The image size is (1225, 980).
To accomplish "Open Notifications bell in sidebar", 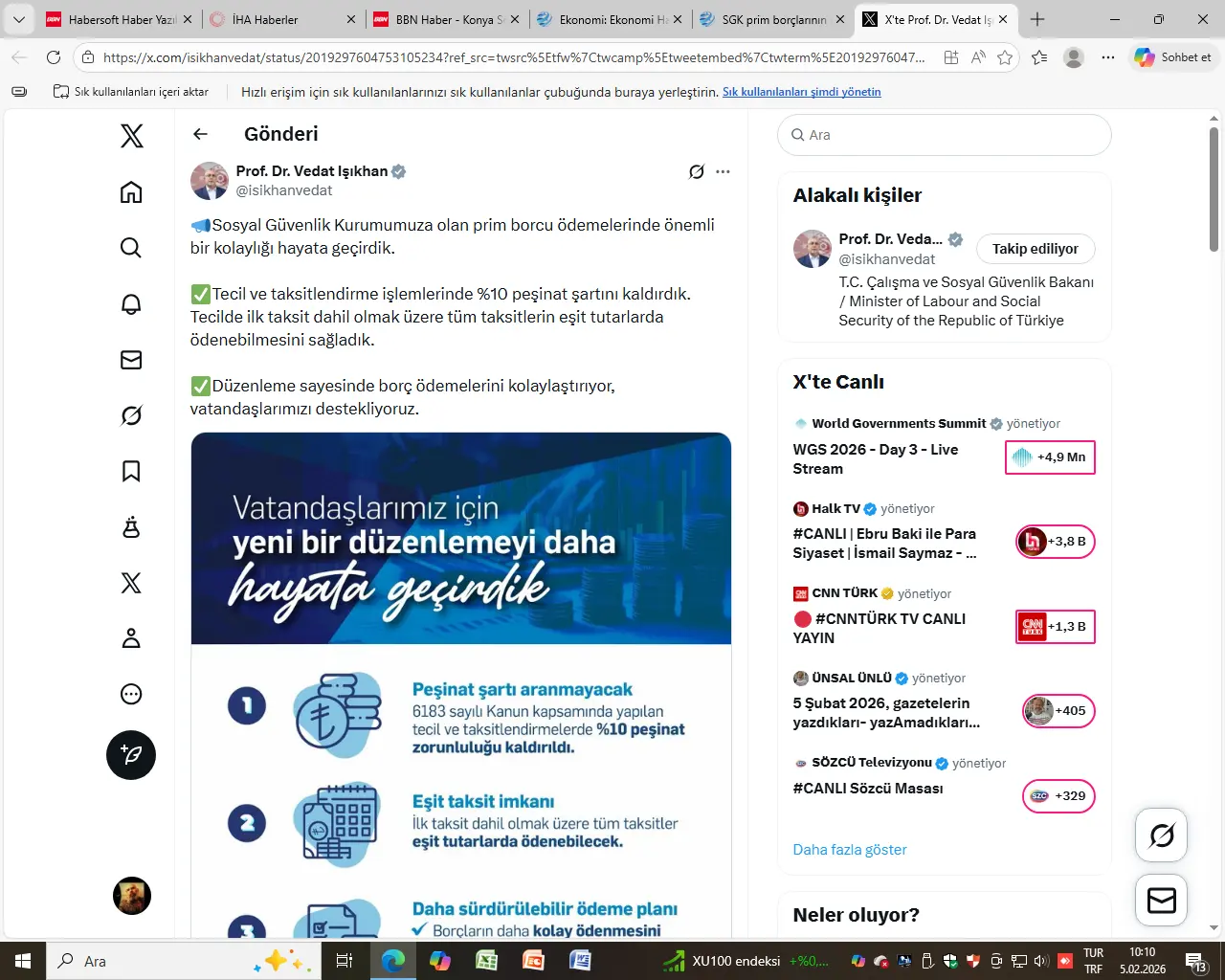I will (x=131, y=304).
